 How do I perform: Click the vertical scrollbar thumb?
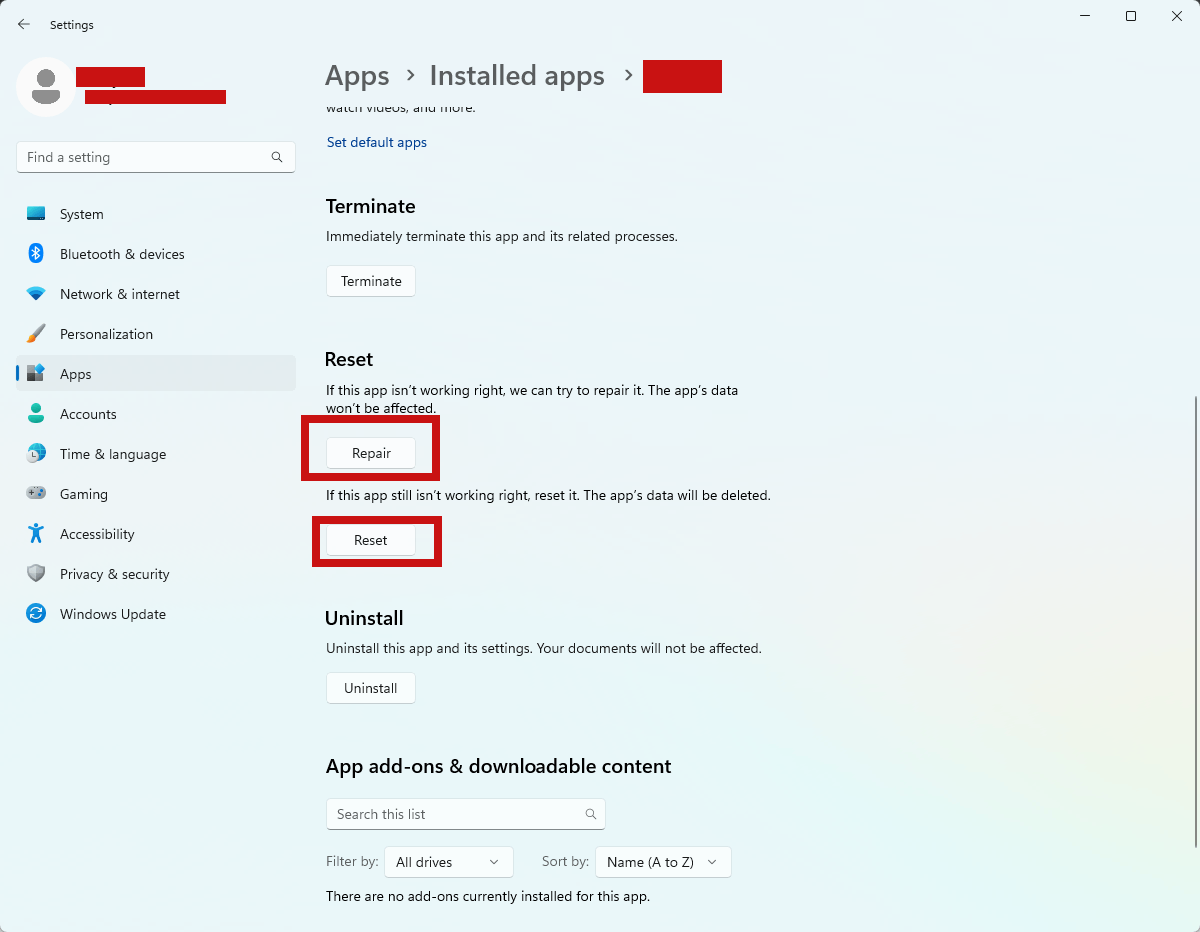1194,620
